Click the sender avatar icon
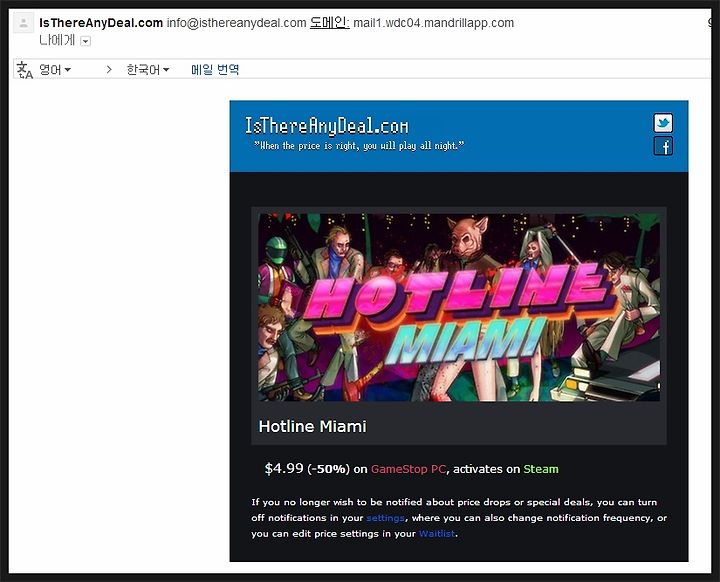 click(x=23, y=23)
